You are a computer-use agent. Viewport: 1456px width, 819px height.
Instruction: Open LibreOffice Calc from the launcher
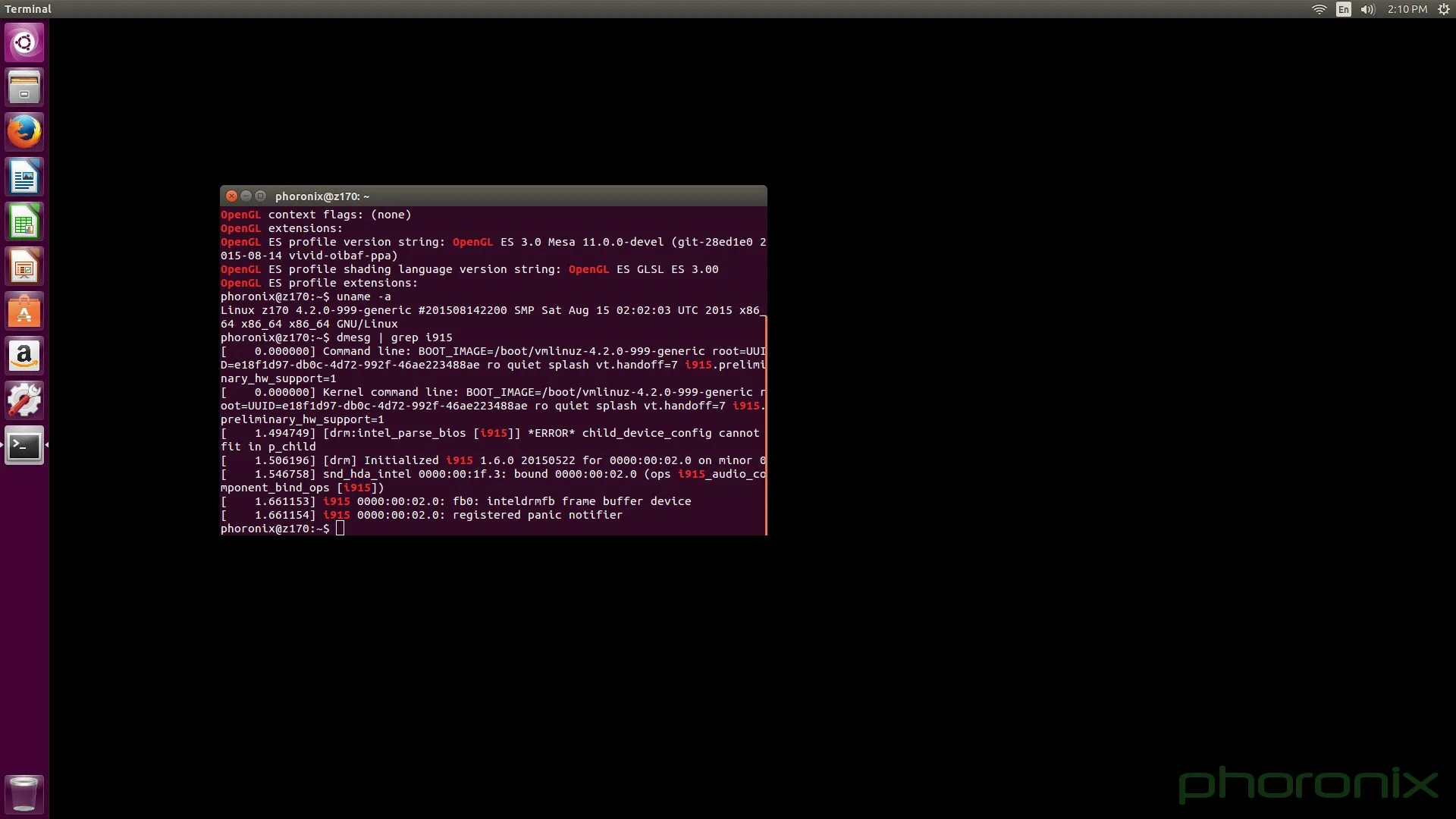pyautogui.click(x=24, y=222)
